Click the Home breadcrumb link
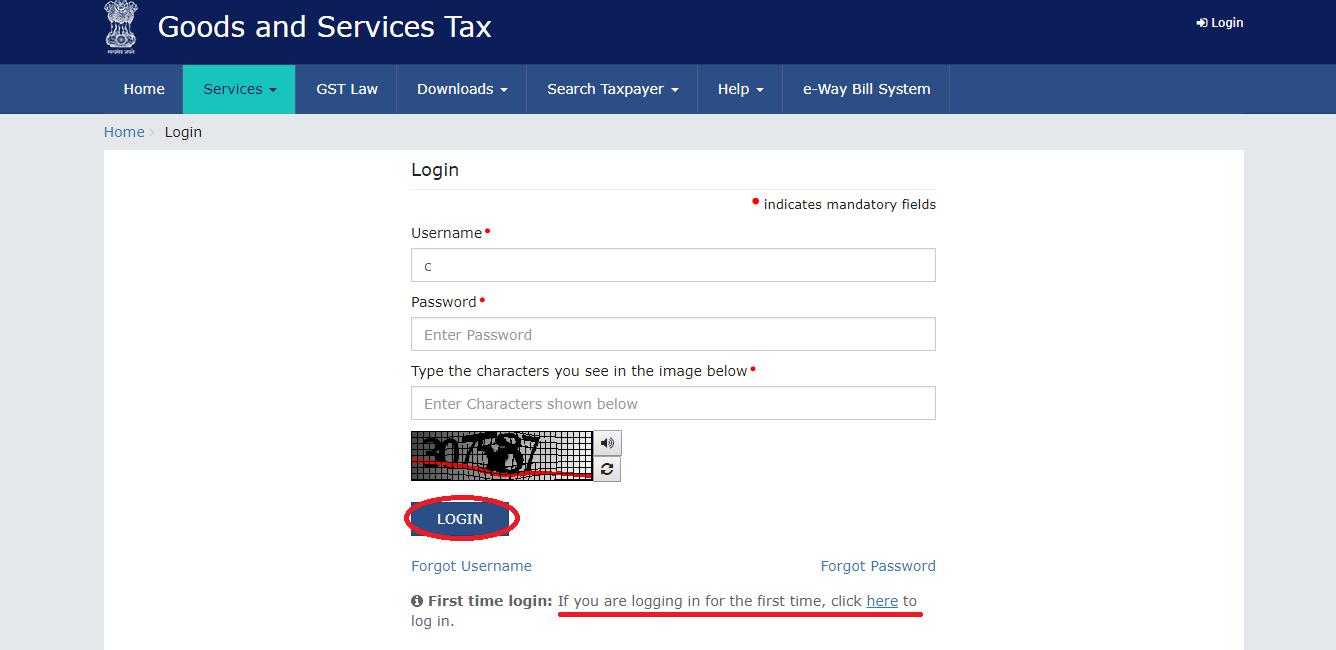Viewport: 1336px width, 650px height. click(124, 132)
